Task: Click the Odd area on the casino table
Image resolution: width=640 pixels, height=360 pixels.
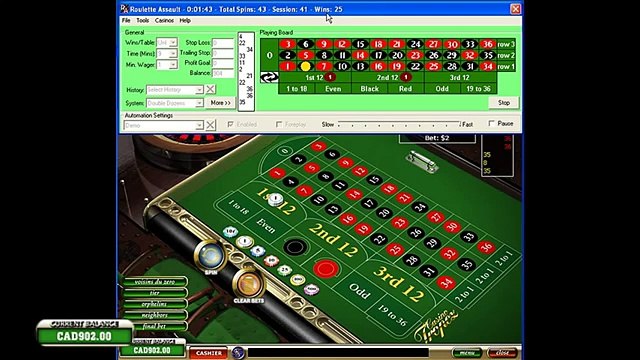Action: pos(360,291)
